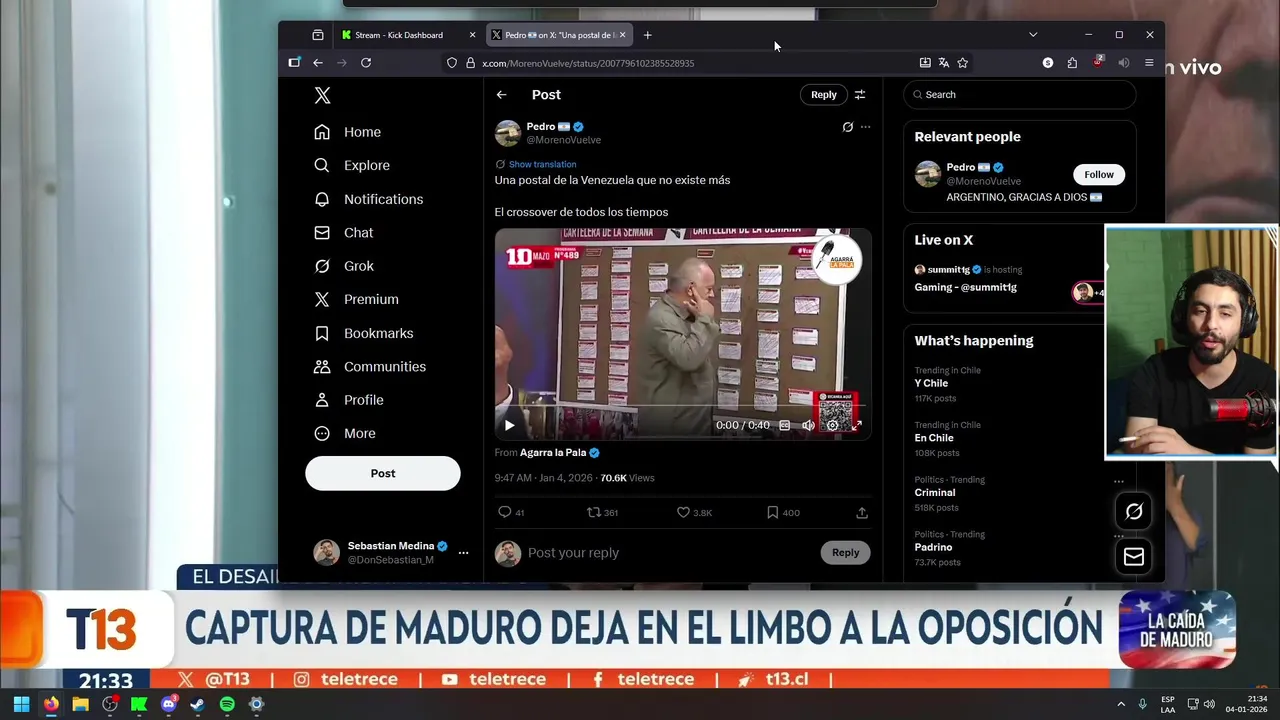Share the post via share icon

click(x=862, y=512)
